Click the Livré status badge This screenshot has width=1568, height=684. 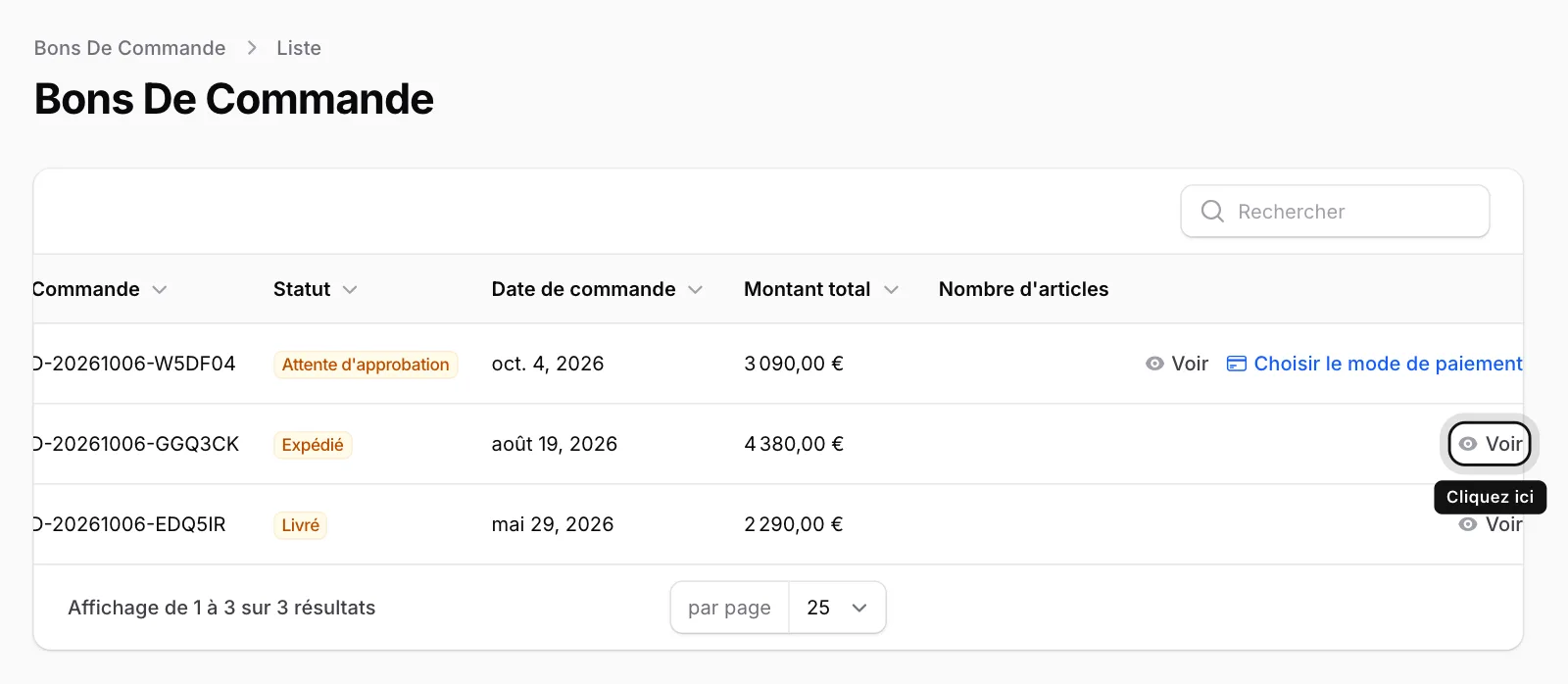(301, 525)
